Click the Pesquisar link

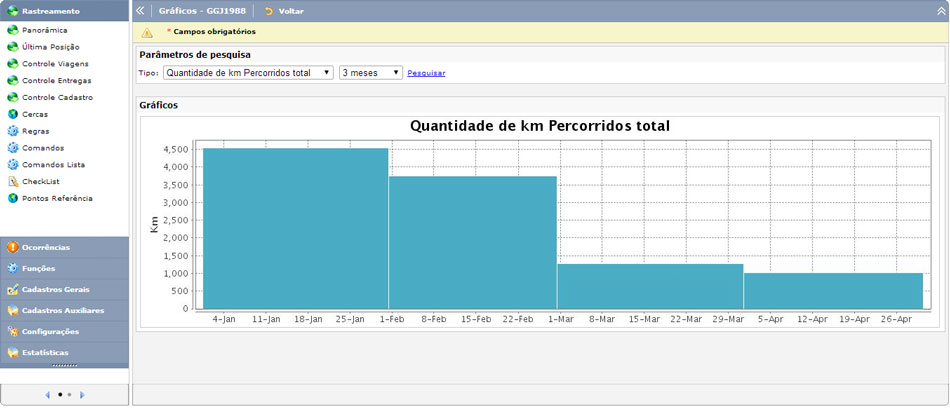426,73
